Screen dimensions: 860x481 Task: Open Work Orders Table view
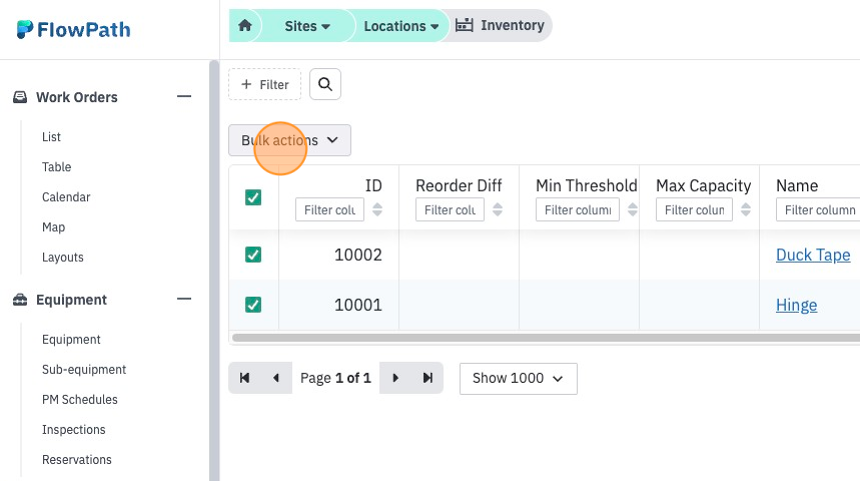point(56,167)
